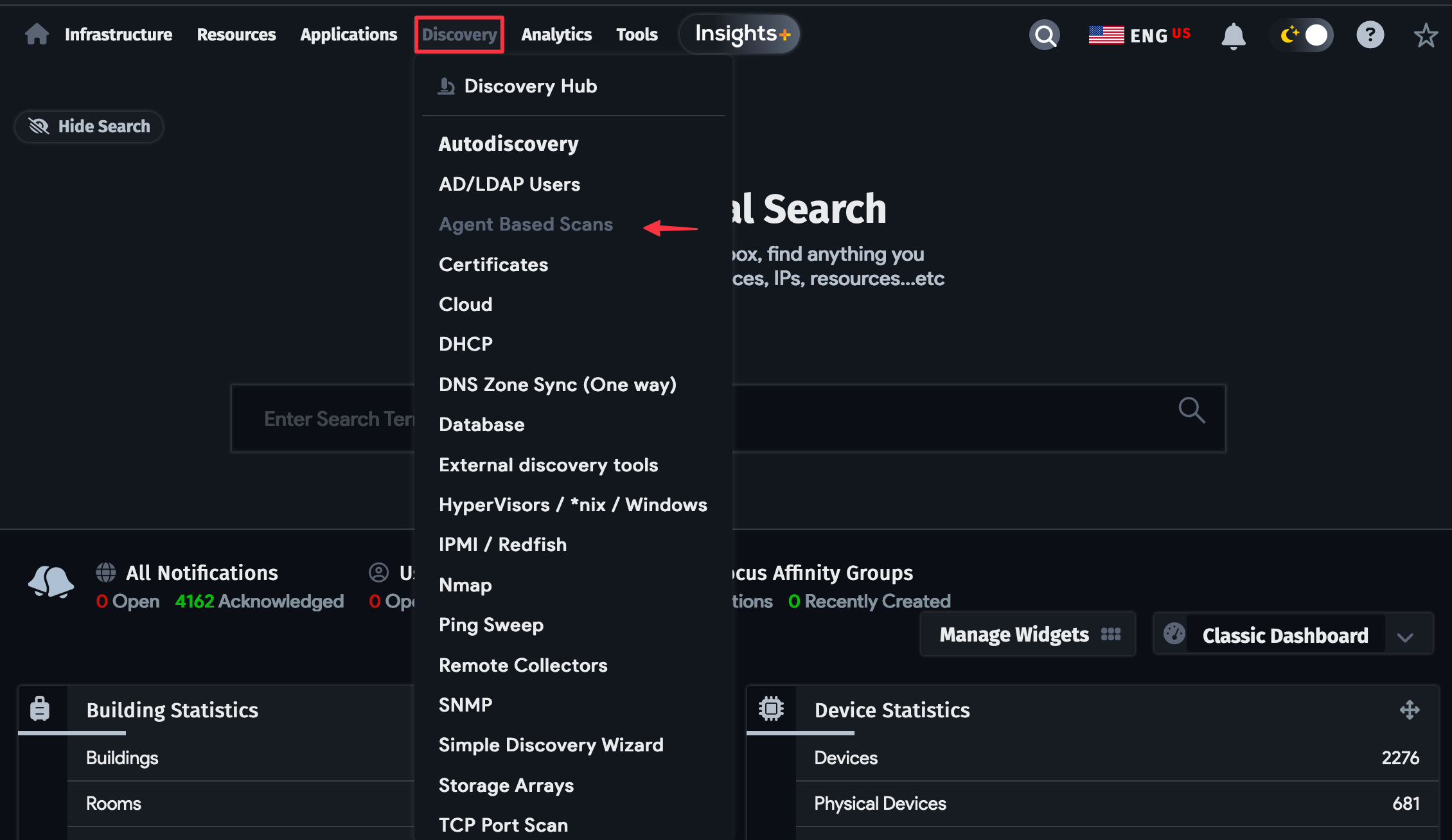Open Insights+ from the top bar
The height and width of the screenshot is (840, 1452).
click(x=739, y=33)
